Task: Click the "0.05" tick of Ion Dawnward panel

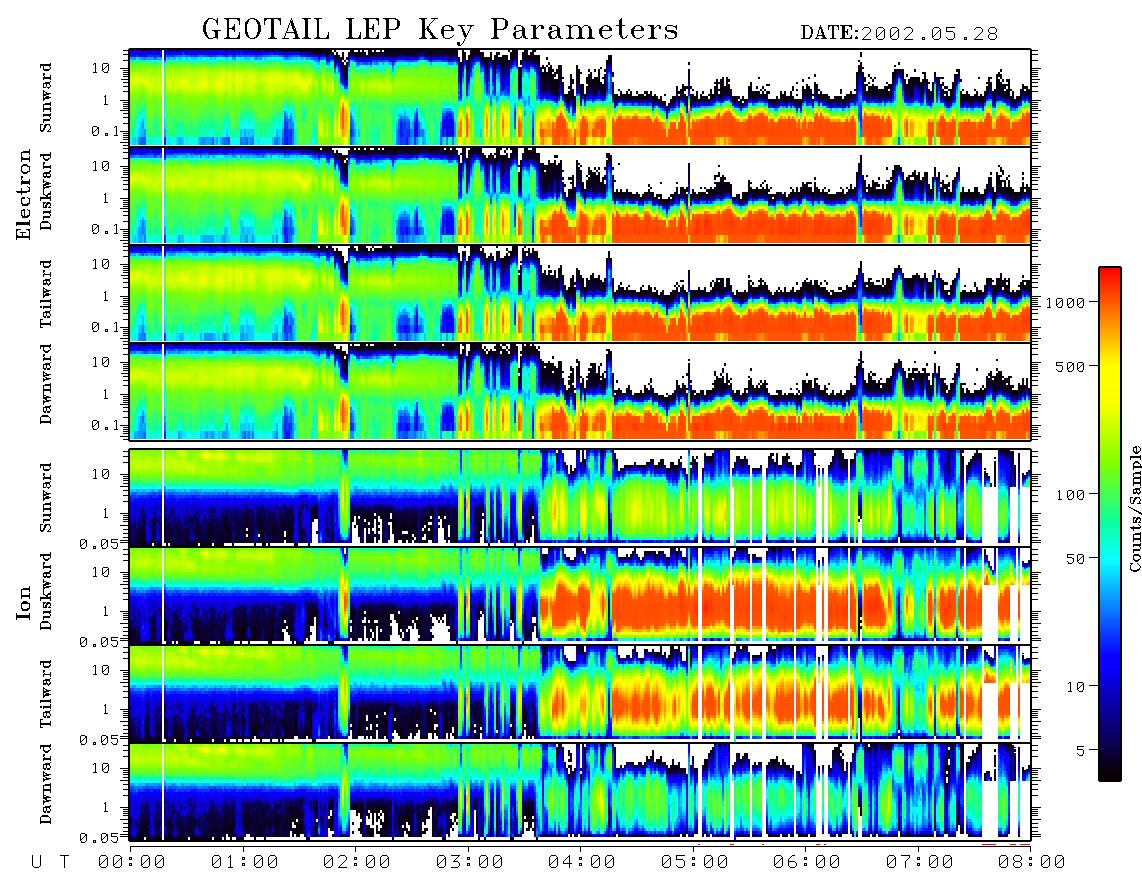Action: tap(98, 838)
